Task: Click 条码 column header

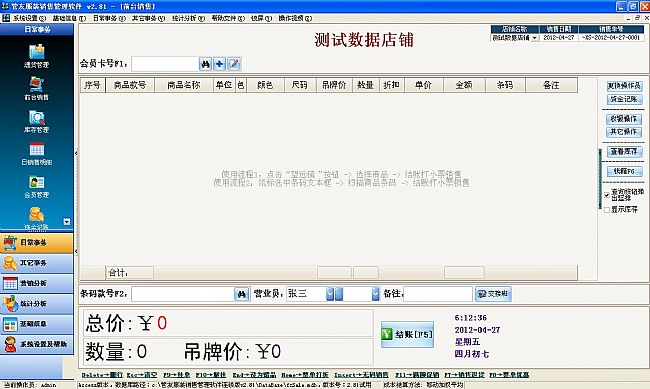Action: click(505, 85)
